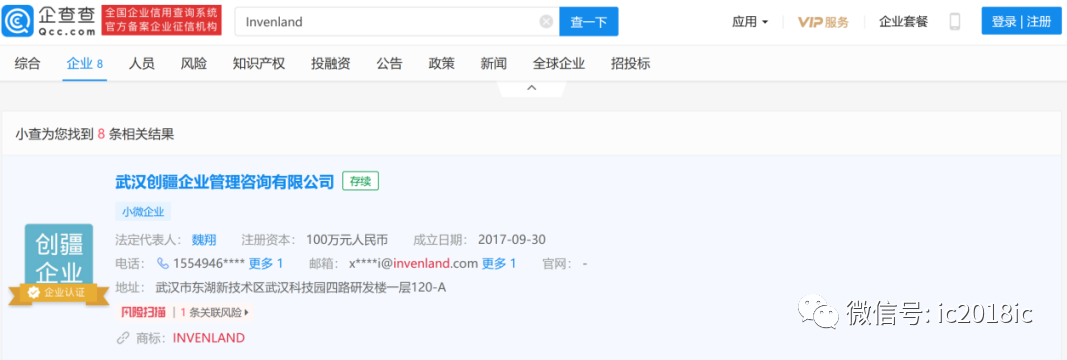The width and height of the screenshot is (1067, 360).
Task: Switch to the 知识产权 tab
Action: (x=259, y=64)
